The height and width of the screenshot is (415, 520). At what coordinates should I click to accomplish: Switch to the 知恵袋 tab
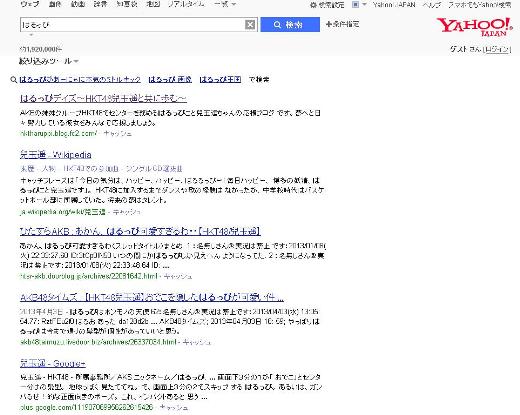[127, 4]
